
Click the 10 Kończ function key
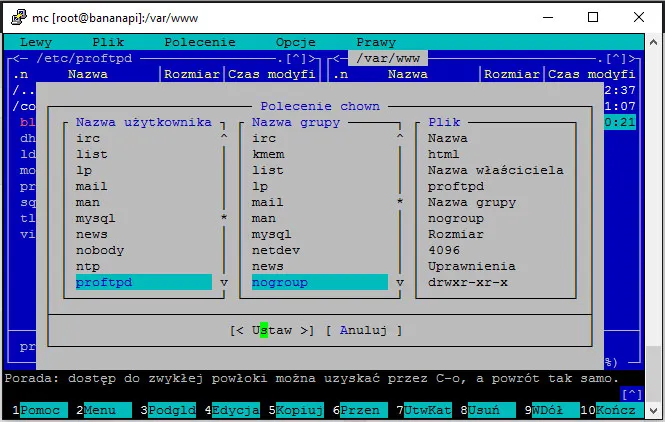612,410
